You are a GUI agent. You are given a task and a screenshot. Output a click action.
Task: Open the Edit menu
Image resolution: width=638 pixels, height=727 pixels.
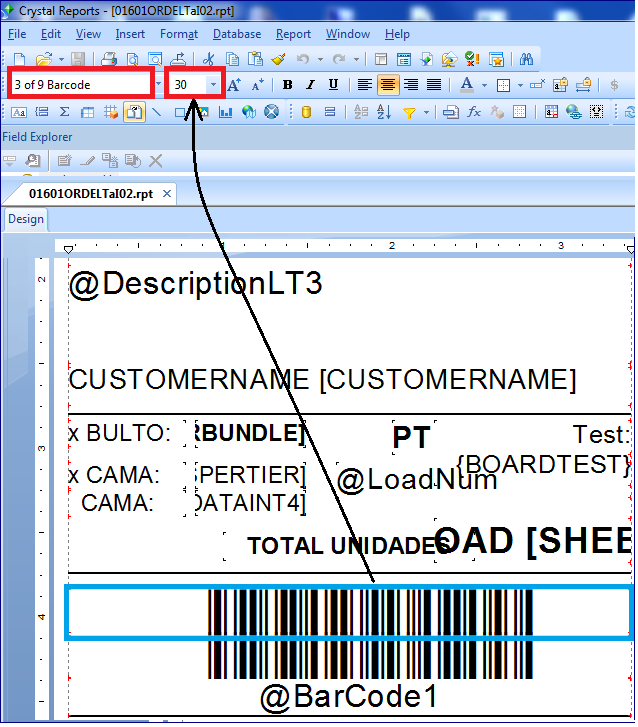51,34
